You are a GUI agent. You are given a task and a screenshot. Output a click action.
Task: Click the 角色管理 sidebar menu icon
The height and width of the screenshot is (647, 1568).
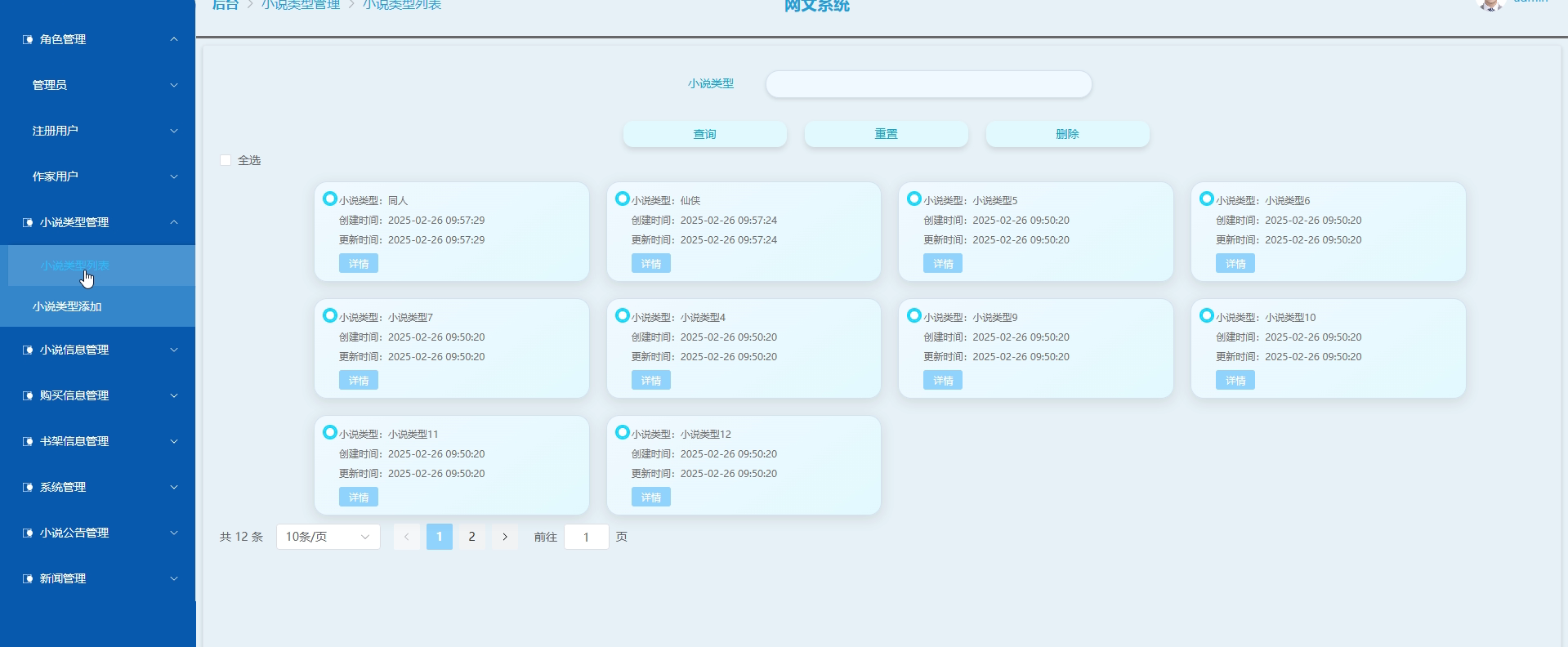[28, 39]
